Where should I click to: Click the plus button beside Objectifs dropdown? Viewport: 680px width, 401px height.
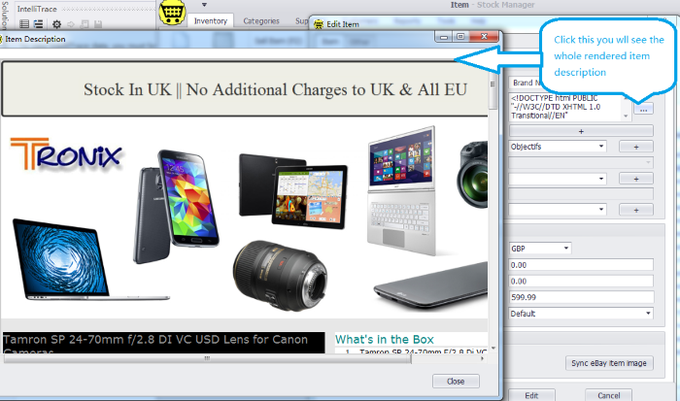click(x=636, y=147)
